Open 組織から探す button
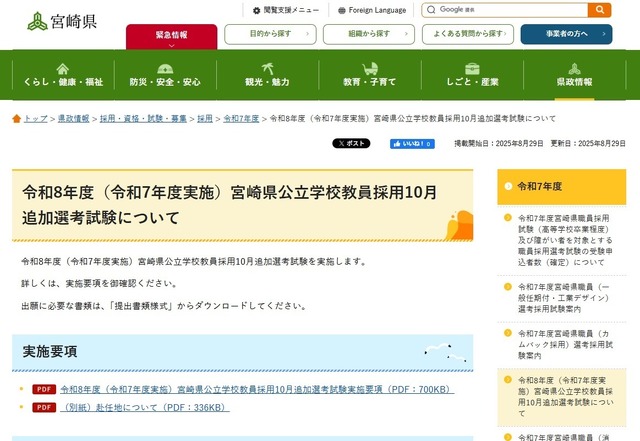Image resolution: width=640 pixels, height=441 pixels. [x=369, y=34]
